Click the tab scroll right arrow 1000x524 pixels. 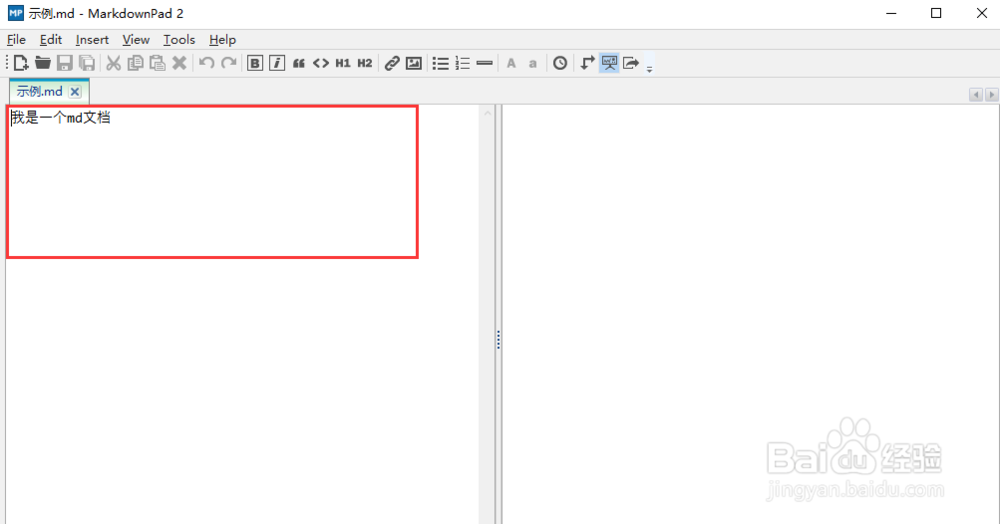pos(991,94)
